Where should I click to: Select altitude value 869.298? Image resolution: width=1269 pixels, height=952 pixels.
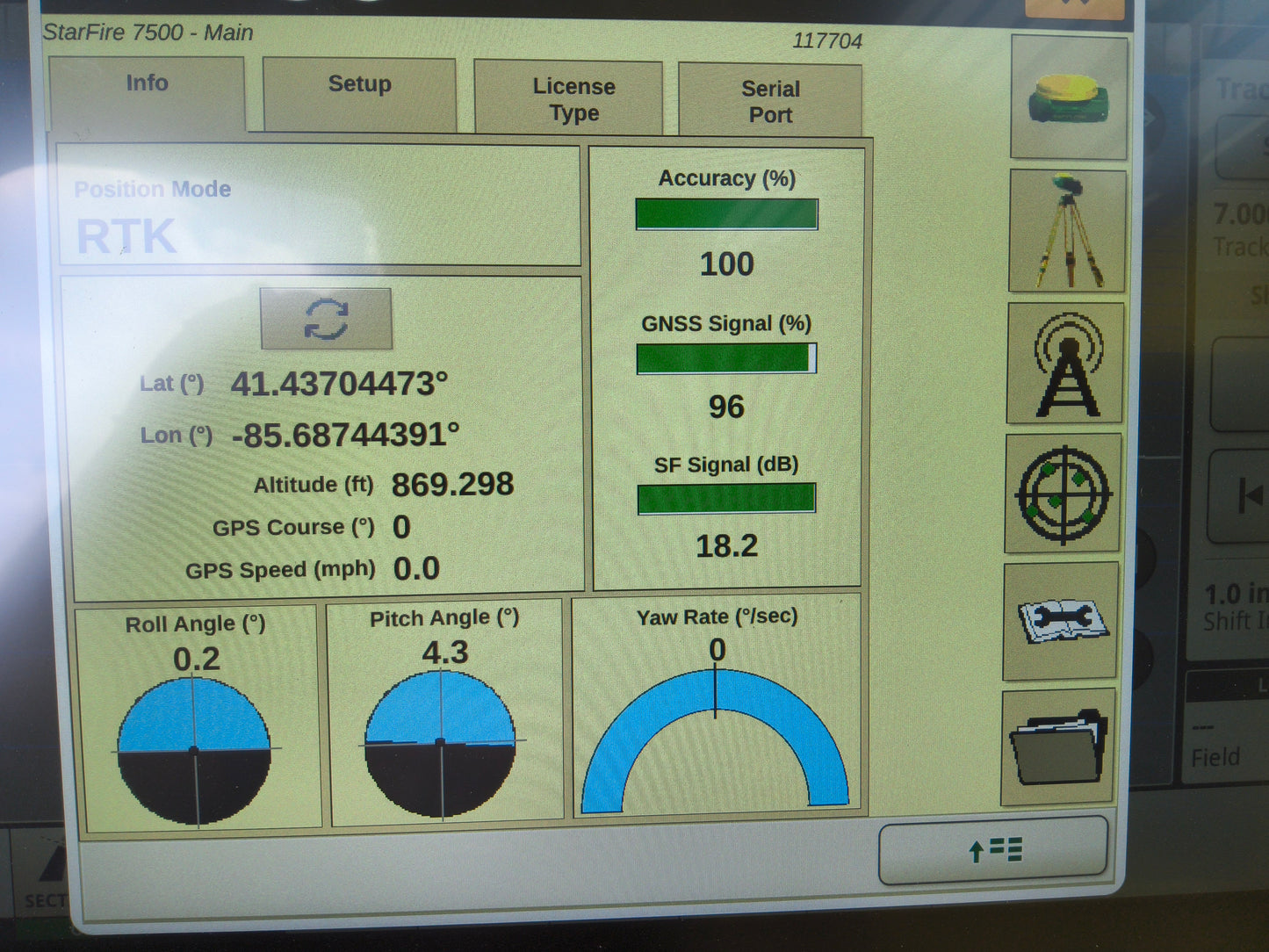(x=452, y=485)
